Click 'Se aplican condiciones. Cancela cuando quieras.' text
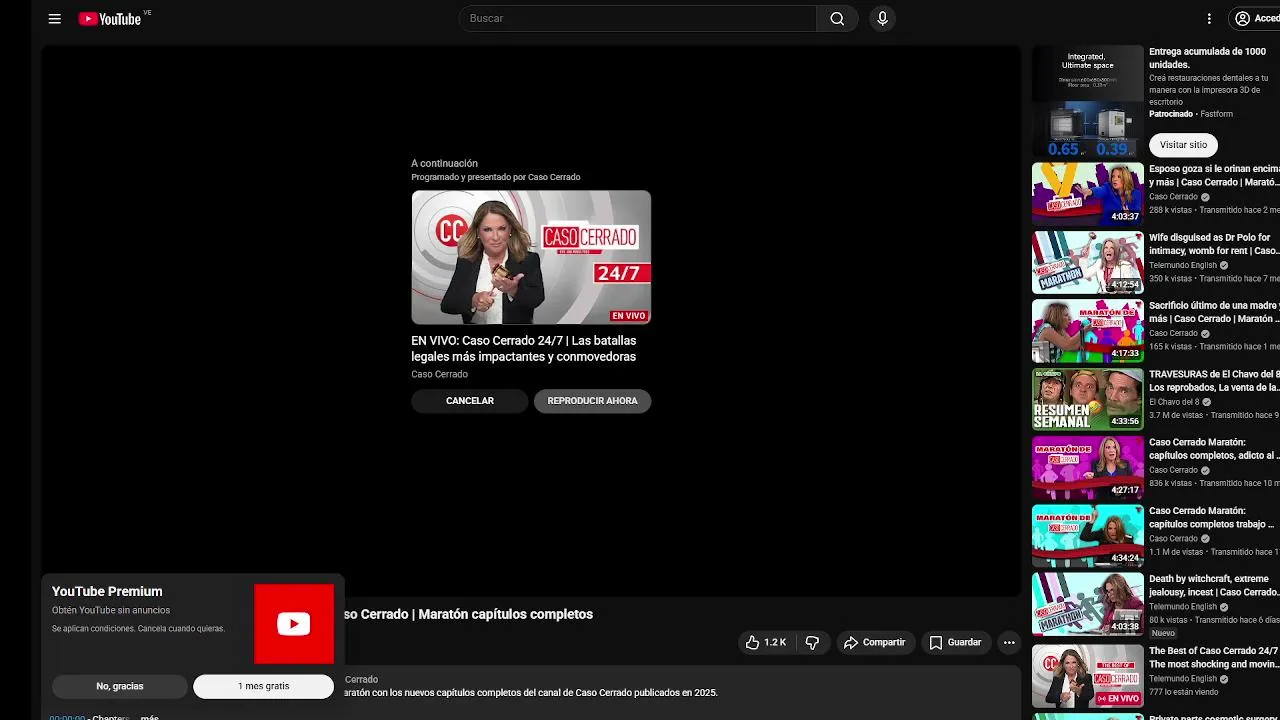 [x=138, y=629]
